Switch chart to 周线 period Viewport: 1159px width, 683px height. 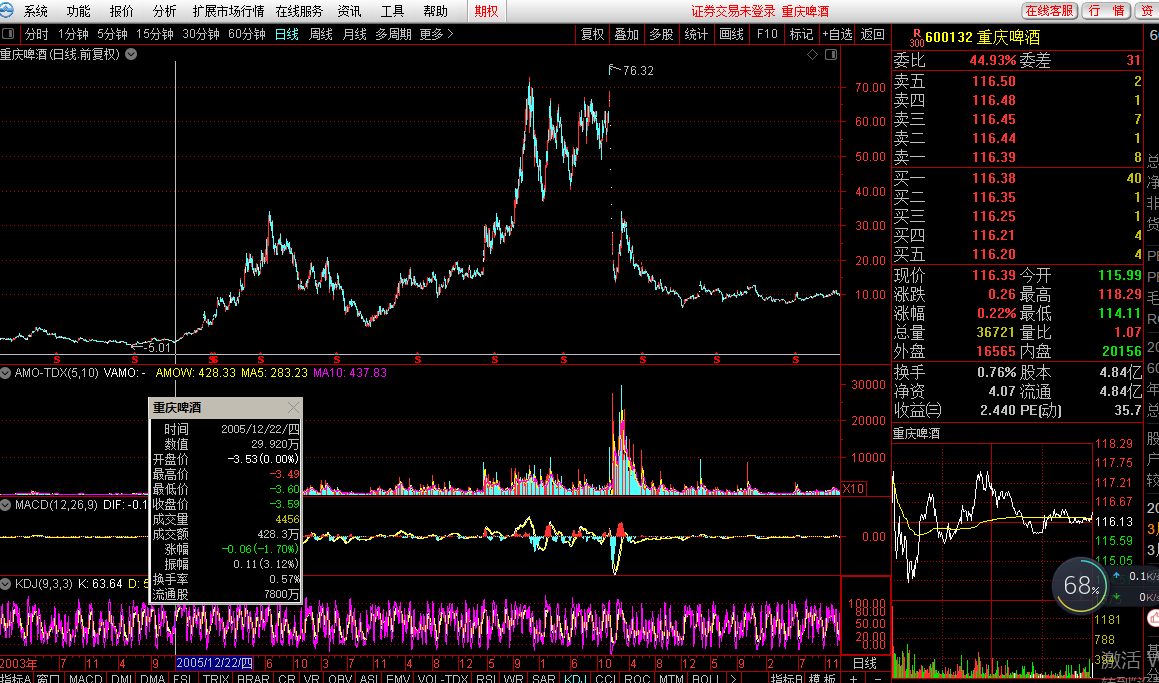(320, 34)
